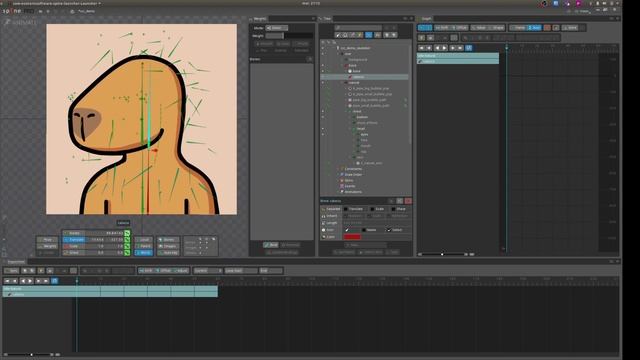Screen dimensions: 640x360
Task: Jump to last frame in Dopesheet
Action: (x=46, y=281)
